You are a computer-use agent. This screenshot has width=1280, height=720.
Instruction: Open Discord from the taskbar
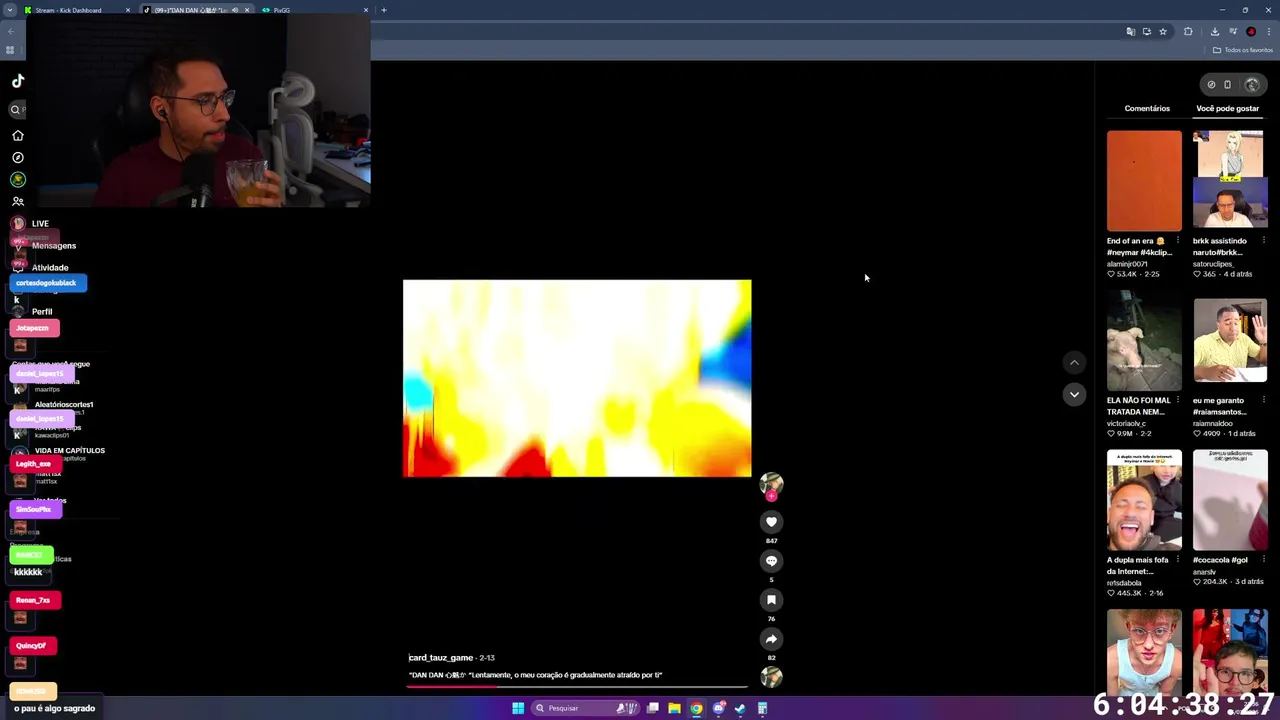pyautogui.click(x=718, y=708)
